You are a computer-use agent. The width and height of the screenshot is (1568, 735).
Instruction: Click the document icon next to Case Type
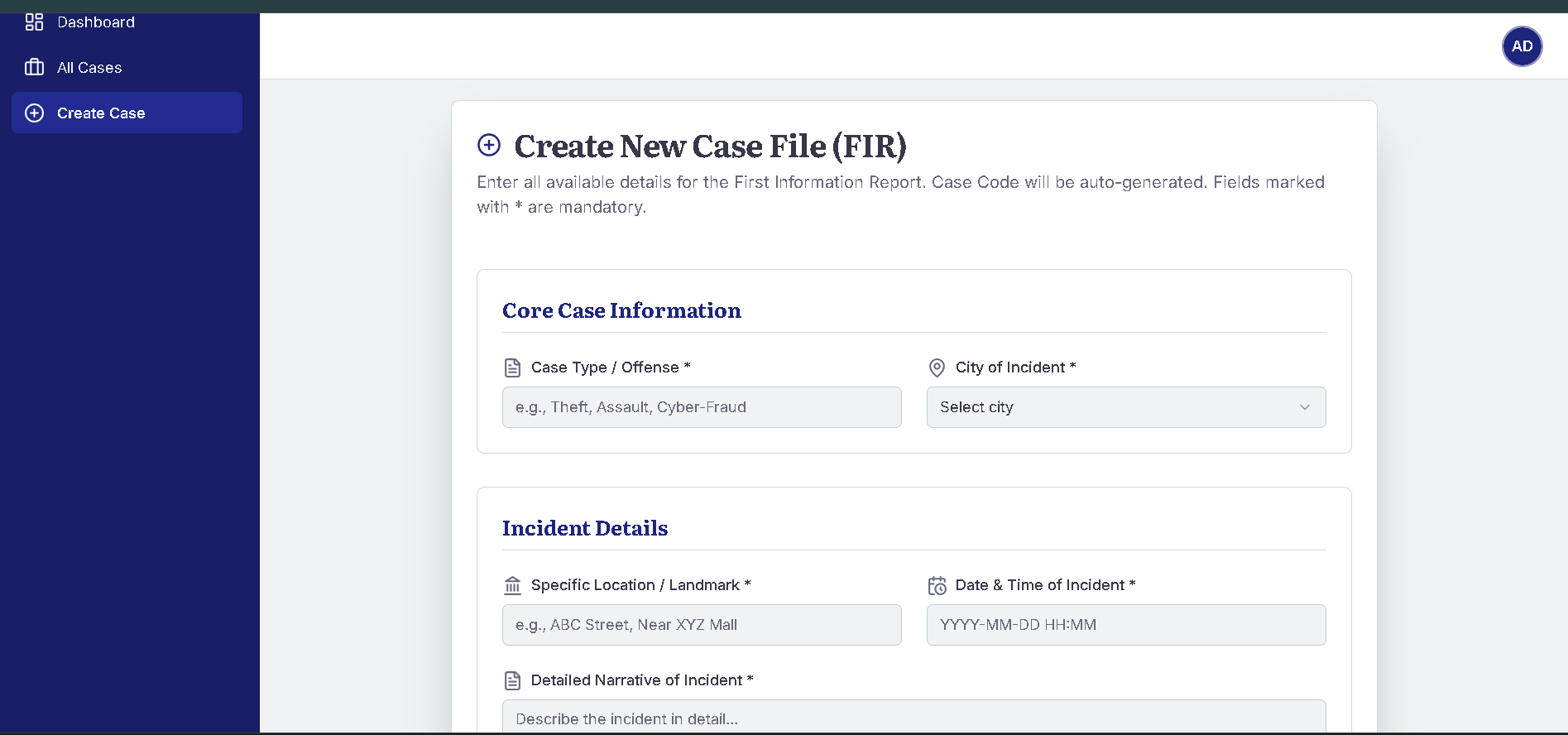513,367
